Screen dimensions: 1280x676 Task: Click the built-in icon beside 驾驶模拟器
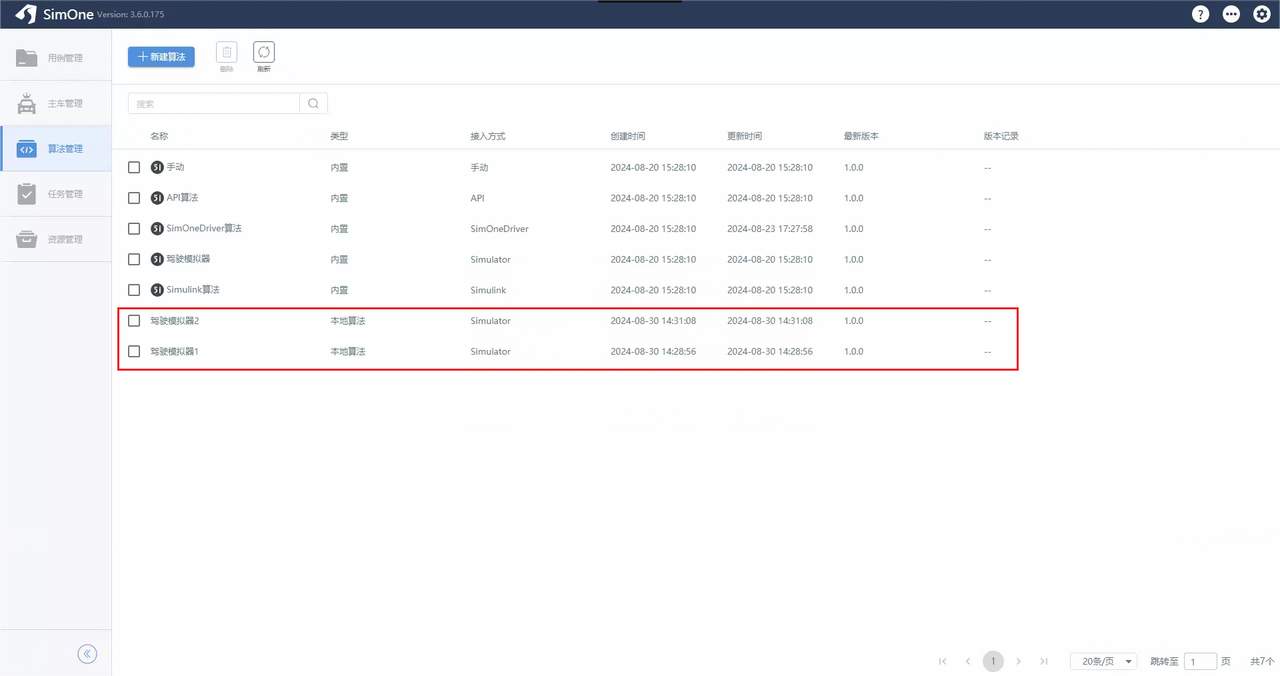157,259
